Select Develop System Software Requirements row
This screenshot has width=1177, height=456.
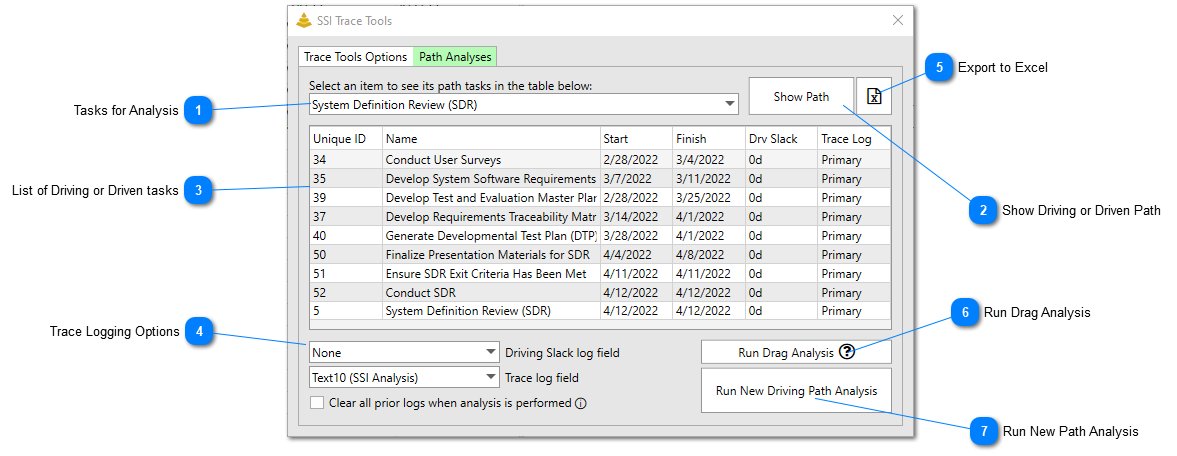(601, 179)
